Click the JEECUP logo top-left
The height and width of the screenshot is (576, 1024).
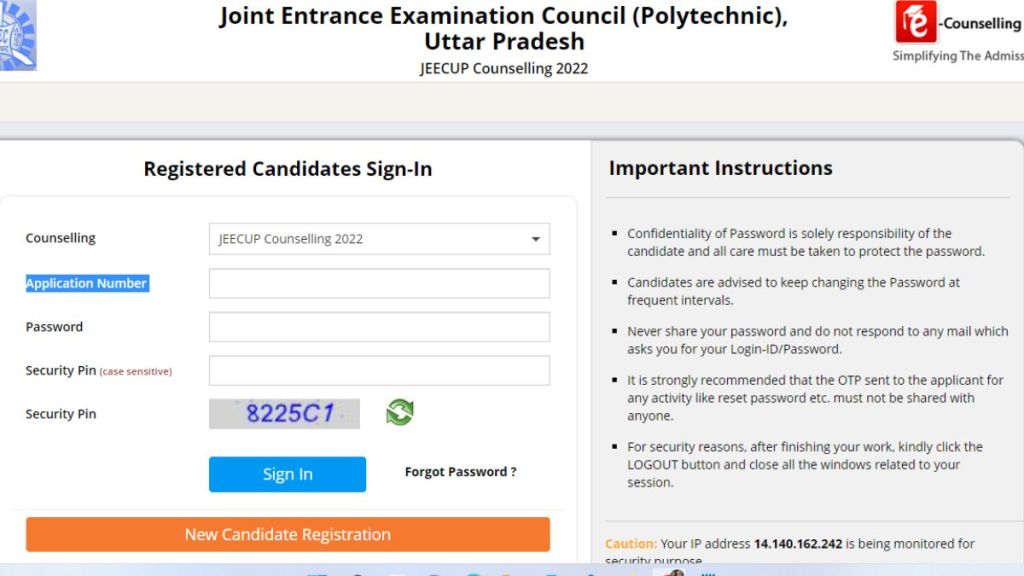pos(18,37)
